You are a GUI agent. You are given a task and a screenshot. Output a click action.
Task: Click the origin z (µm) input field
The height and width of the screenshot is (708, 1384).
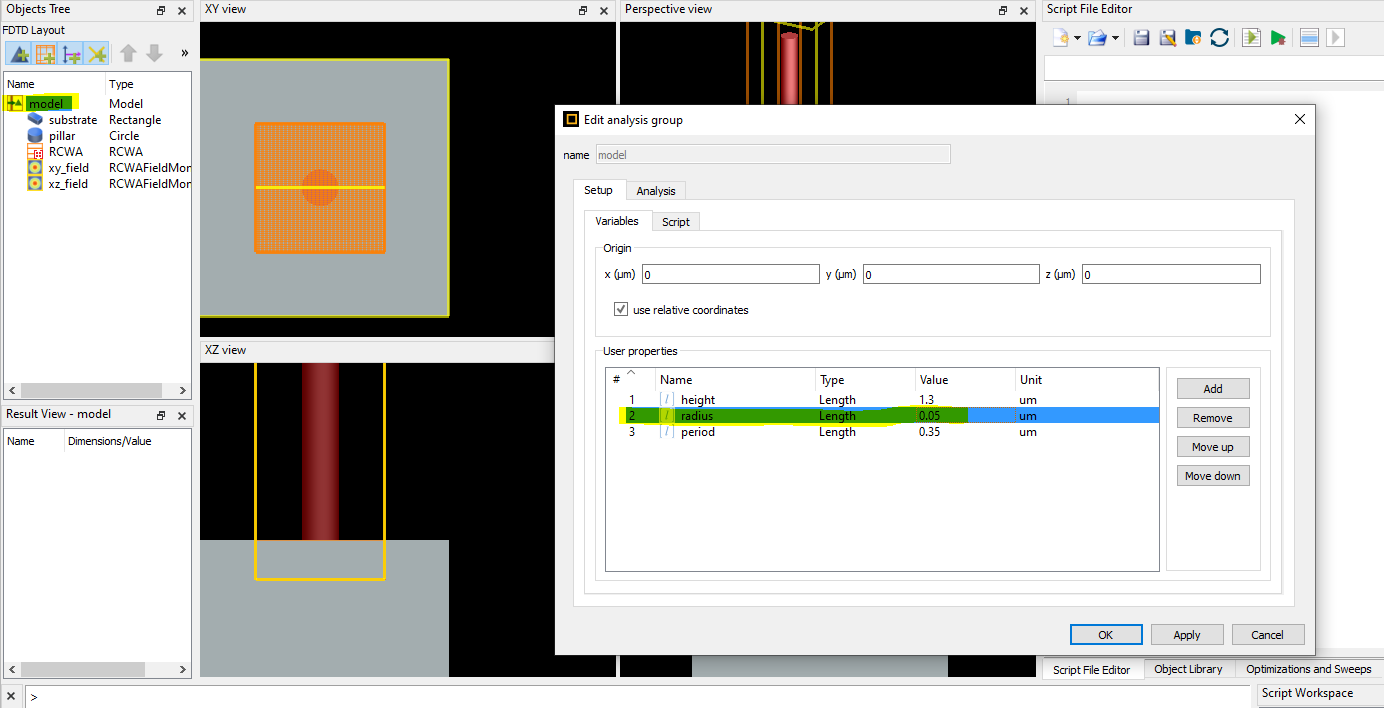point(1171,274)
